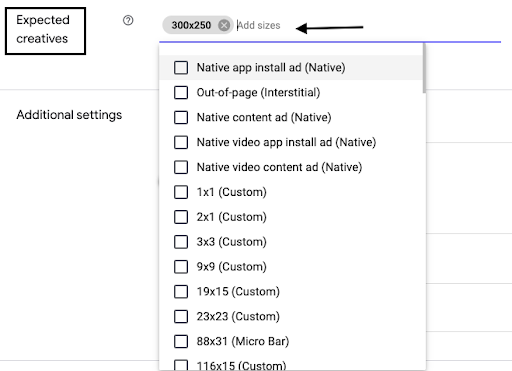Enable Native video app install ad checkbox
The image size is (512, 371).
click(181, 142)
